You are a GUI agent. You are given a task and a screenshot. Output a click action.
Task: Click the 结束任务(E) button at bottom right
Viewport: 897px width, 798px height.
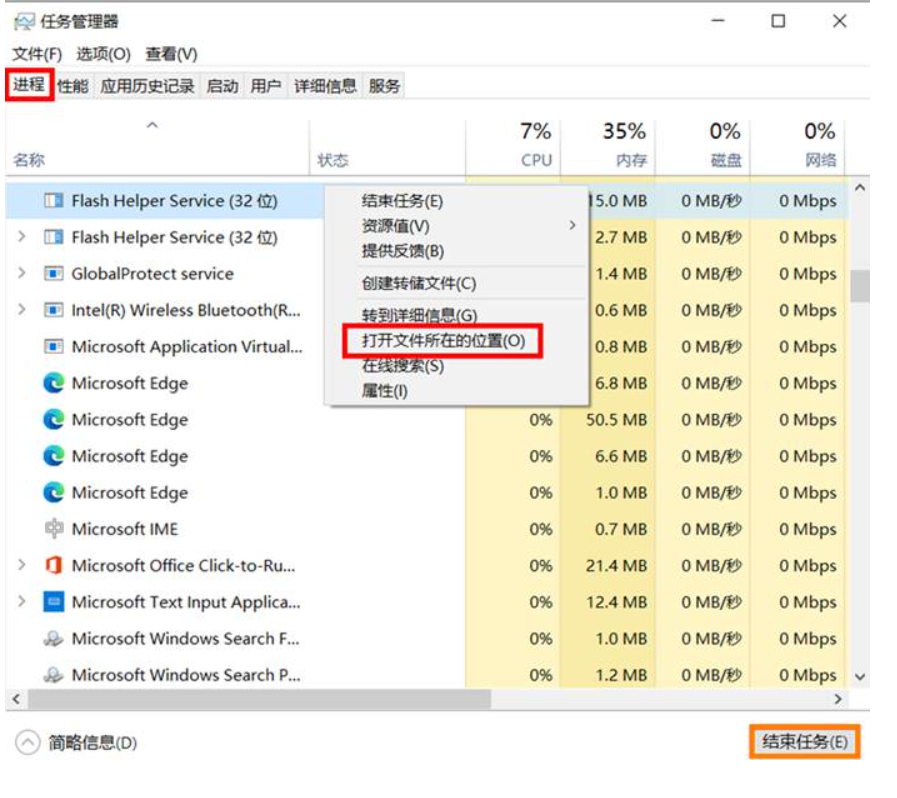click(804, 742)
